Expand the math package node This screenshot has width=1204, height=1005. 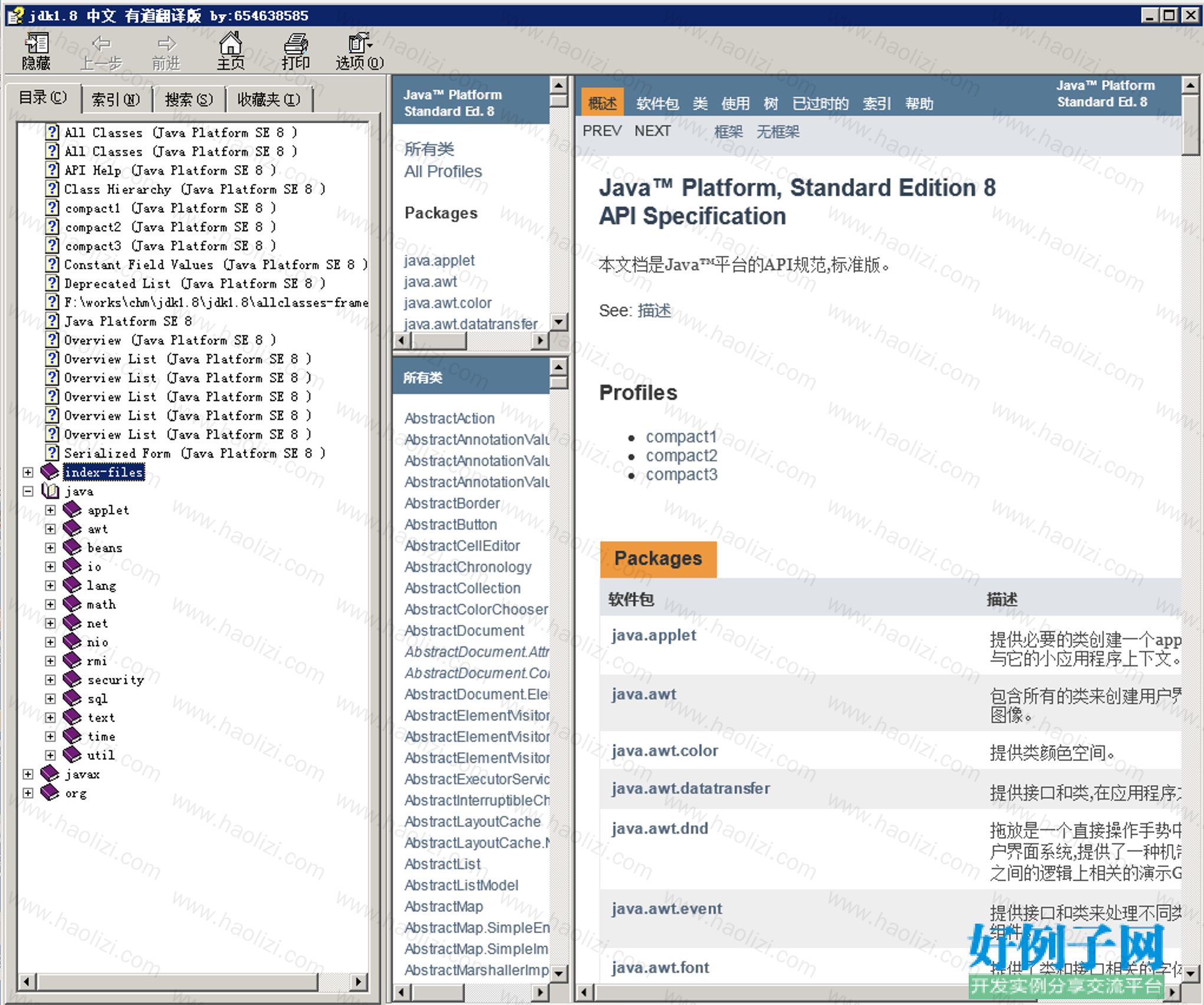pos(50,604)
